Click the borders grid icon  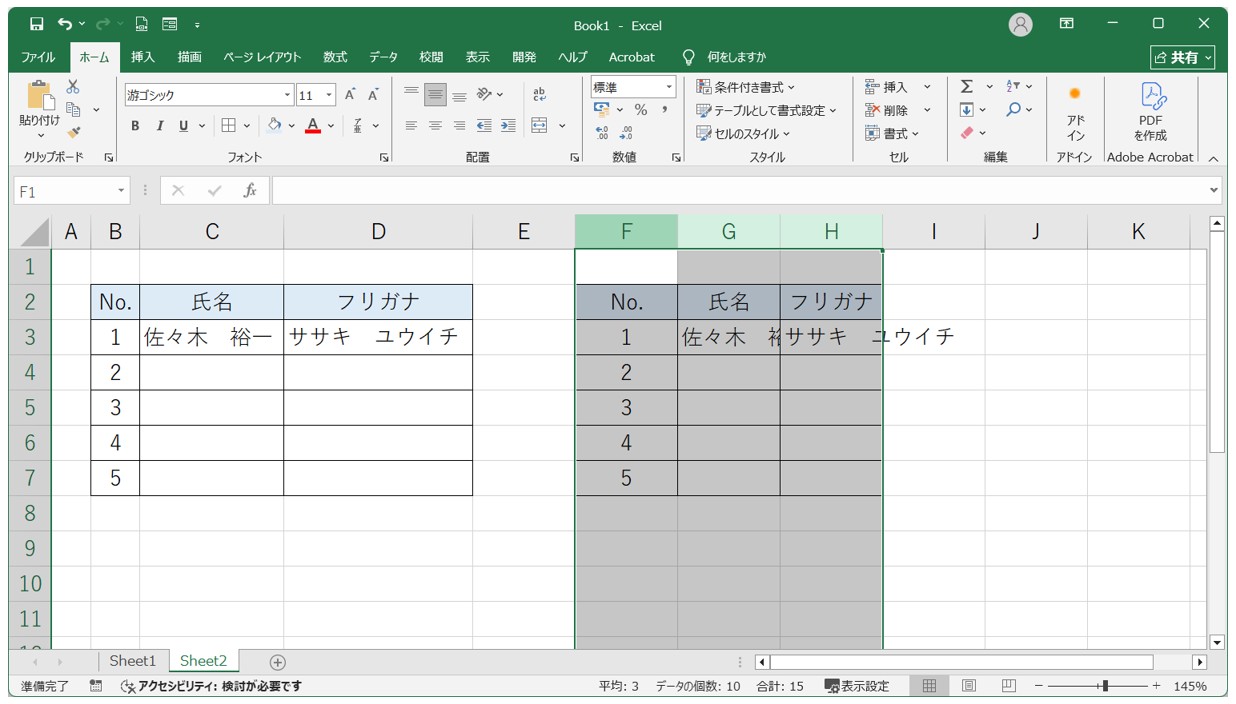tap(228, 125)
